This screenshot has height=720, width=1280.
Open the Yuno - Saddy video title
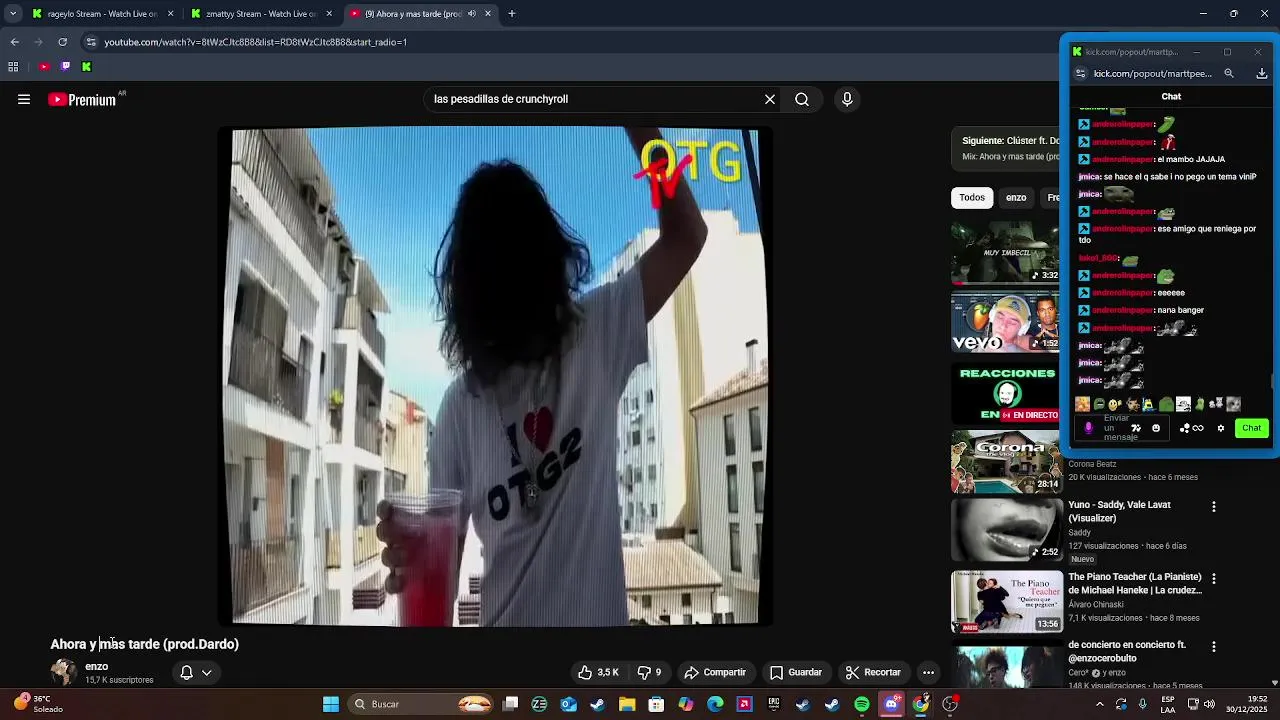click(x=1119, y=511)
